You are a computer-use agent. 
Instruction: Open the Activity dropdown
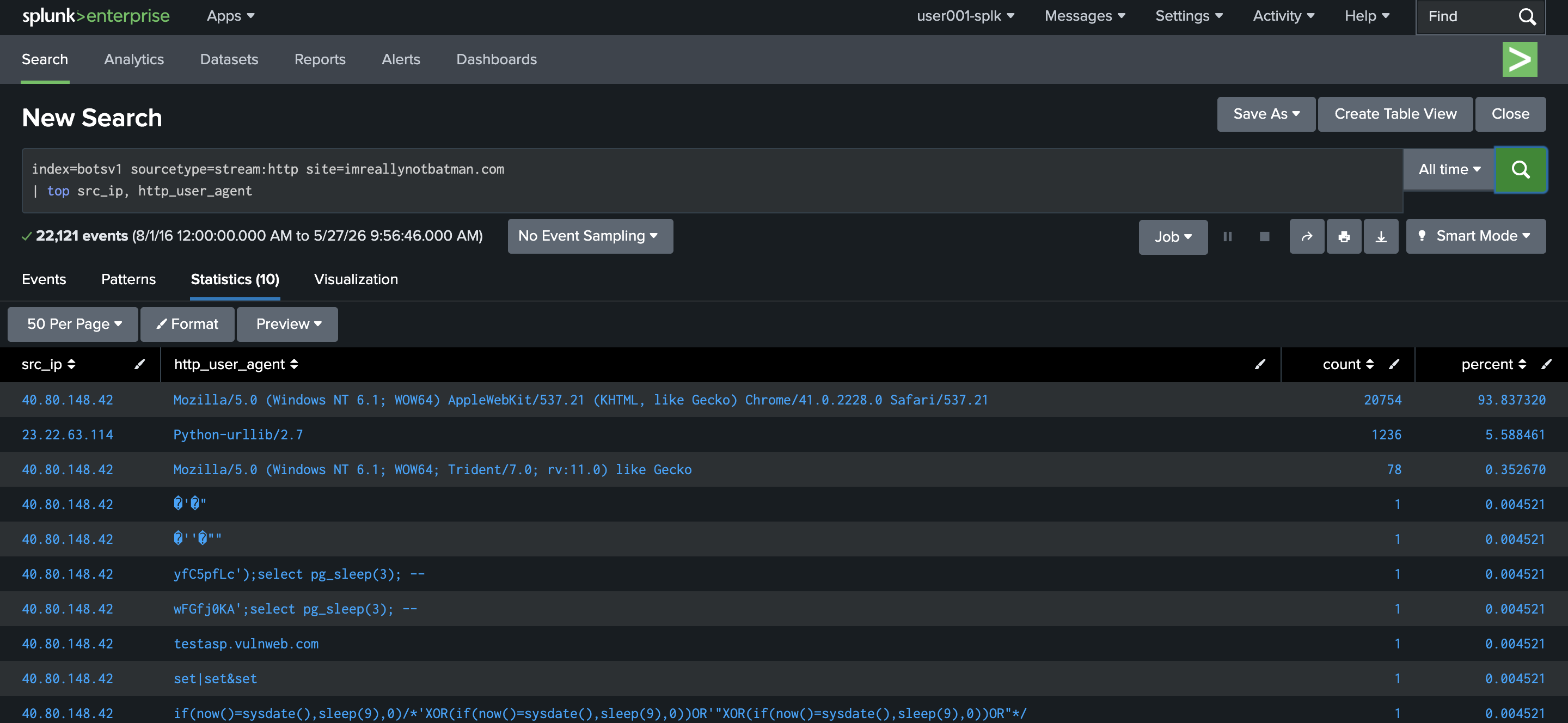pyautogui.click(x=1283, y=16)
